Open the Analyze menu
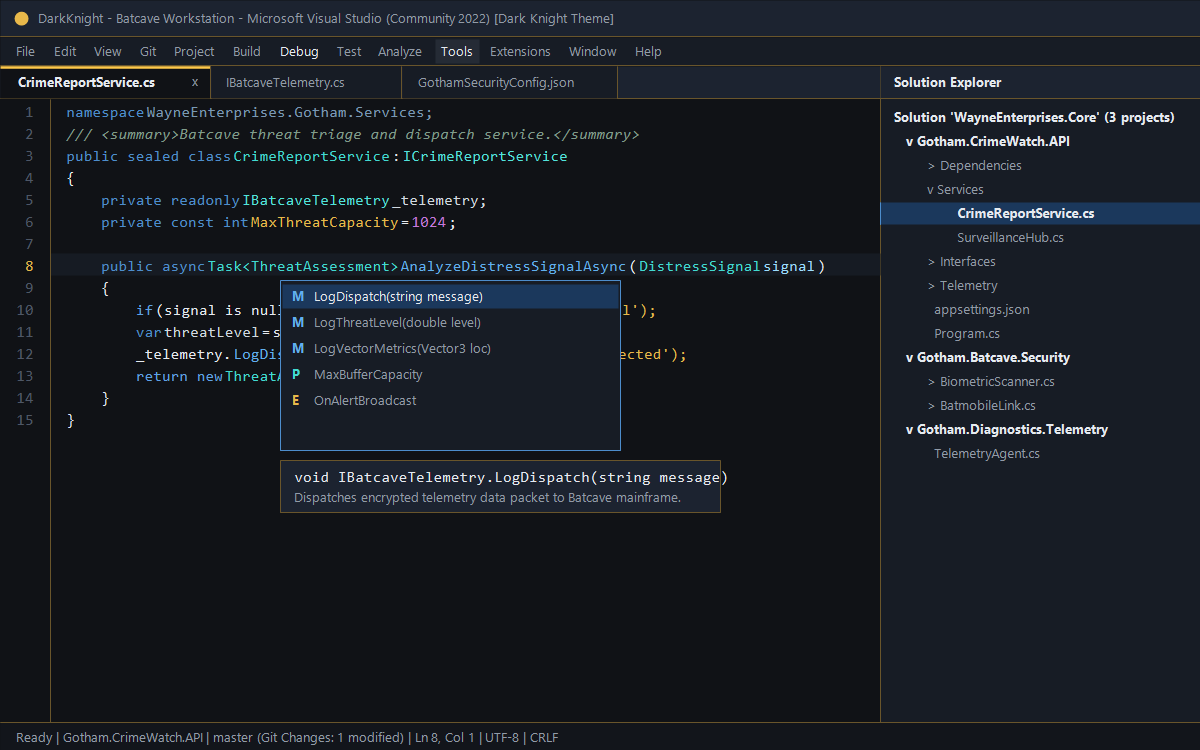This screenshot has height=750, width=1200. click(400, 52)
